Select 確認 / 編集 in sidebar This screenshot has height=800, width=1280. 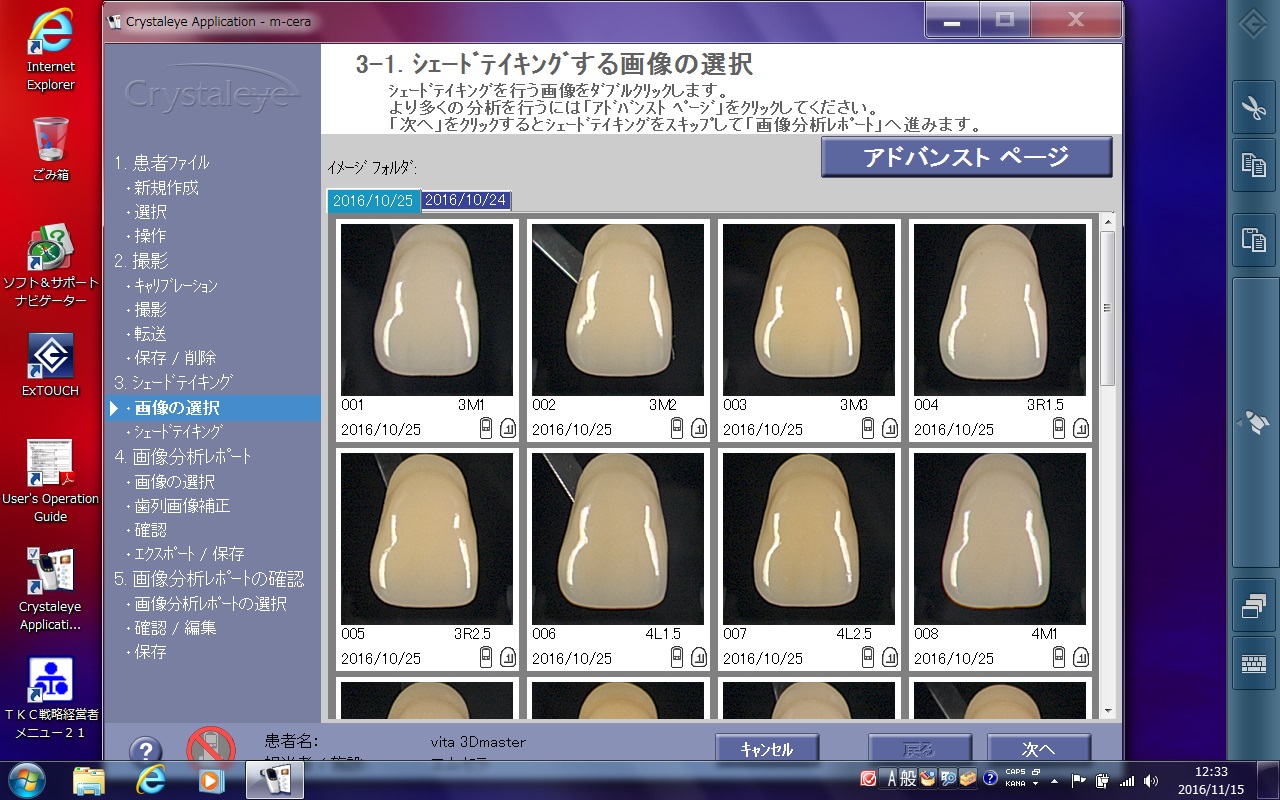(x=175, y=628)
